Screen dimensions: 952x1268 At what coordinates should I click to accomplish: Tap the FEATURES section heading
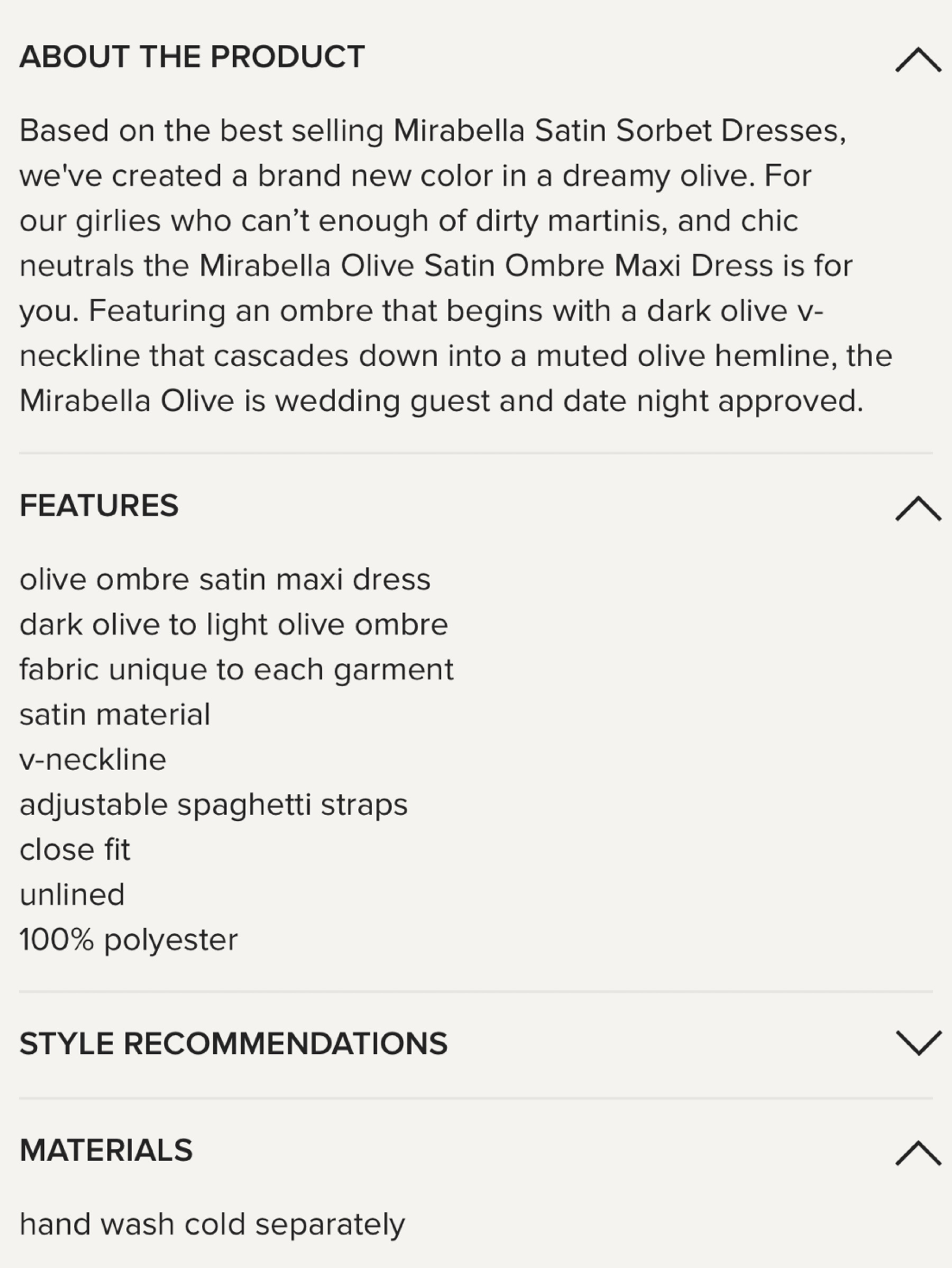(98, 506)
